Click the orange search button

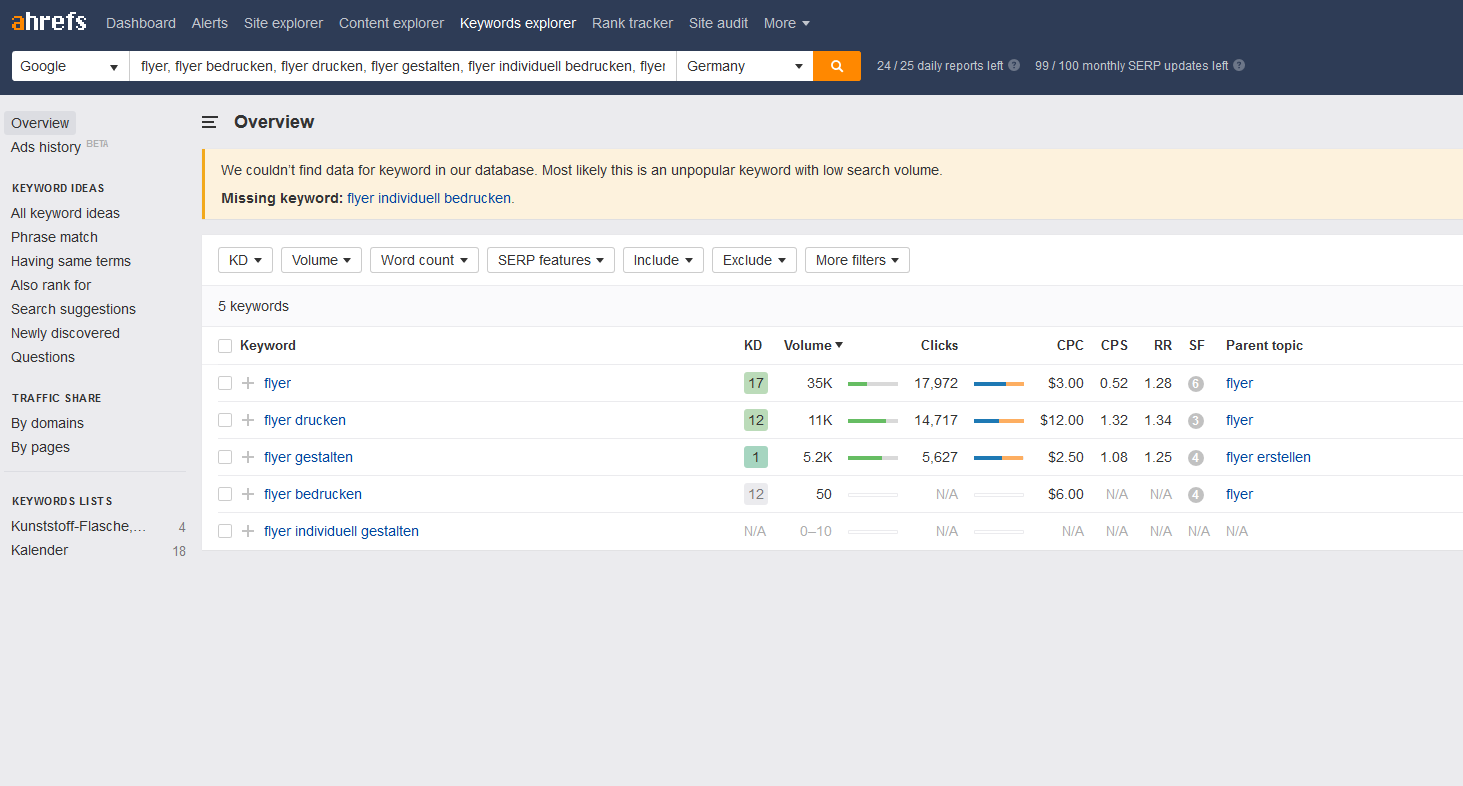(x=837, y=66)
